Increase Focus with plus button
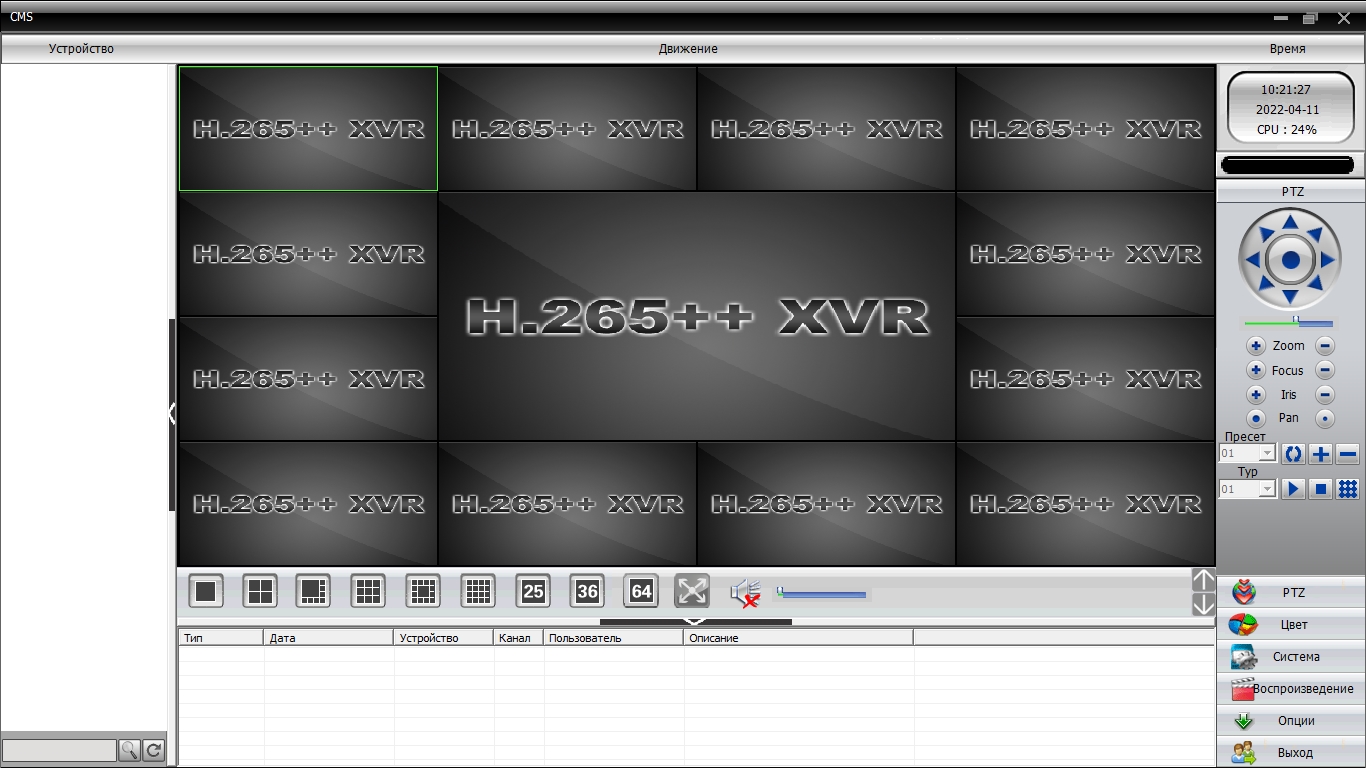 click(1256, 370)
